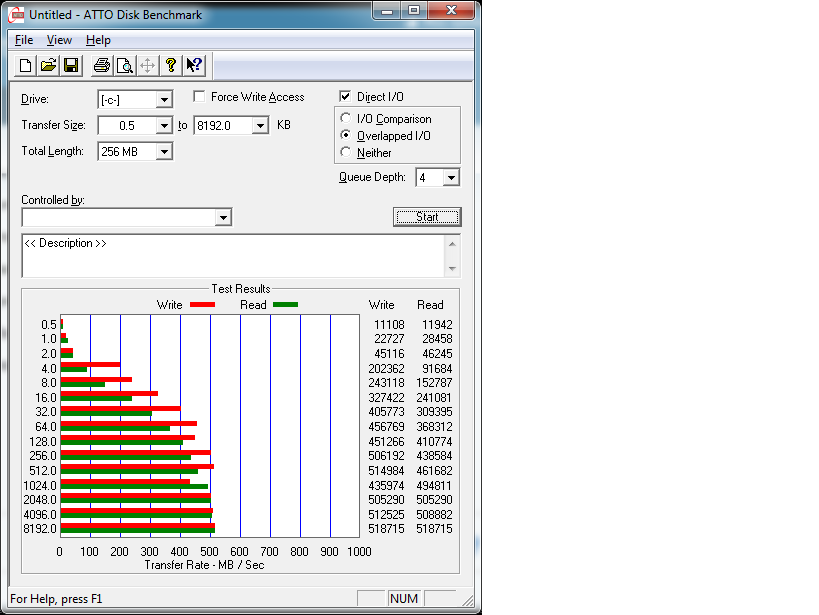Click the 505290 write value for 2048.0

pos(387,500)
